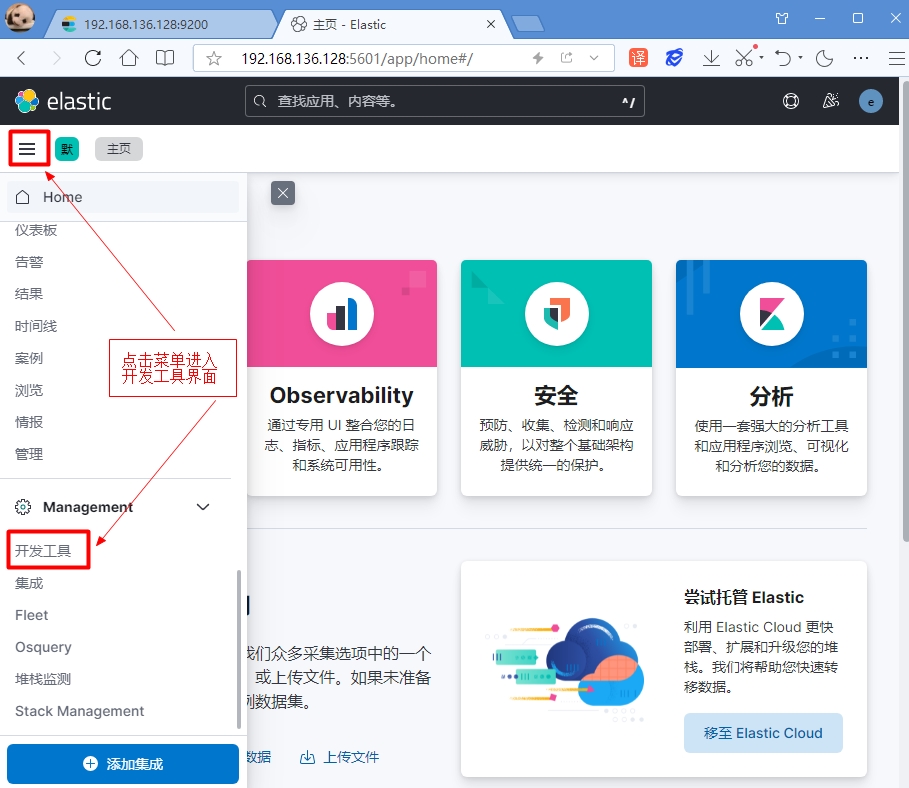
Task: Toggle the browser night mode moon icon
Action: (x=825, y=58)
